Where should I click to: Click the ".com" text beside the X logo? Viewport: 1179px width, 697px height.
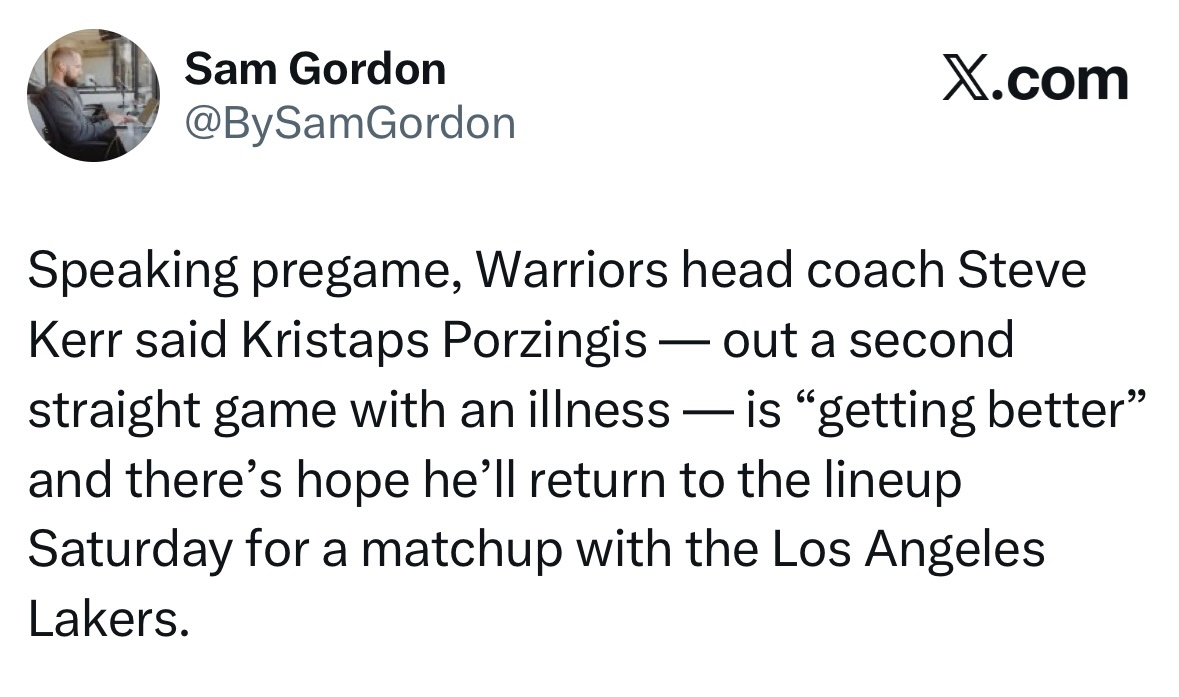[x=1059, y=80]
